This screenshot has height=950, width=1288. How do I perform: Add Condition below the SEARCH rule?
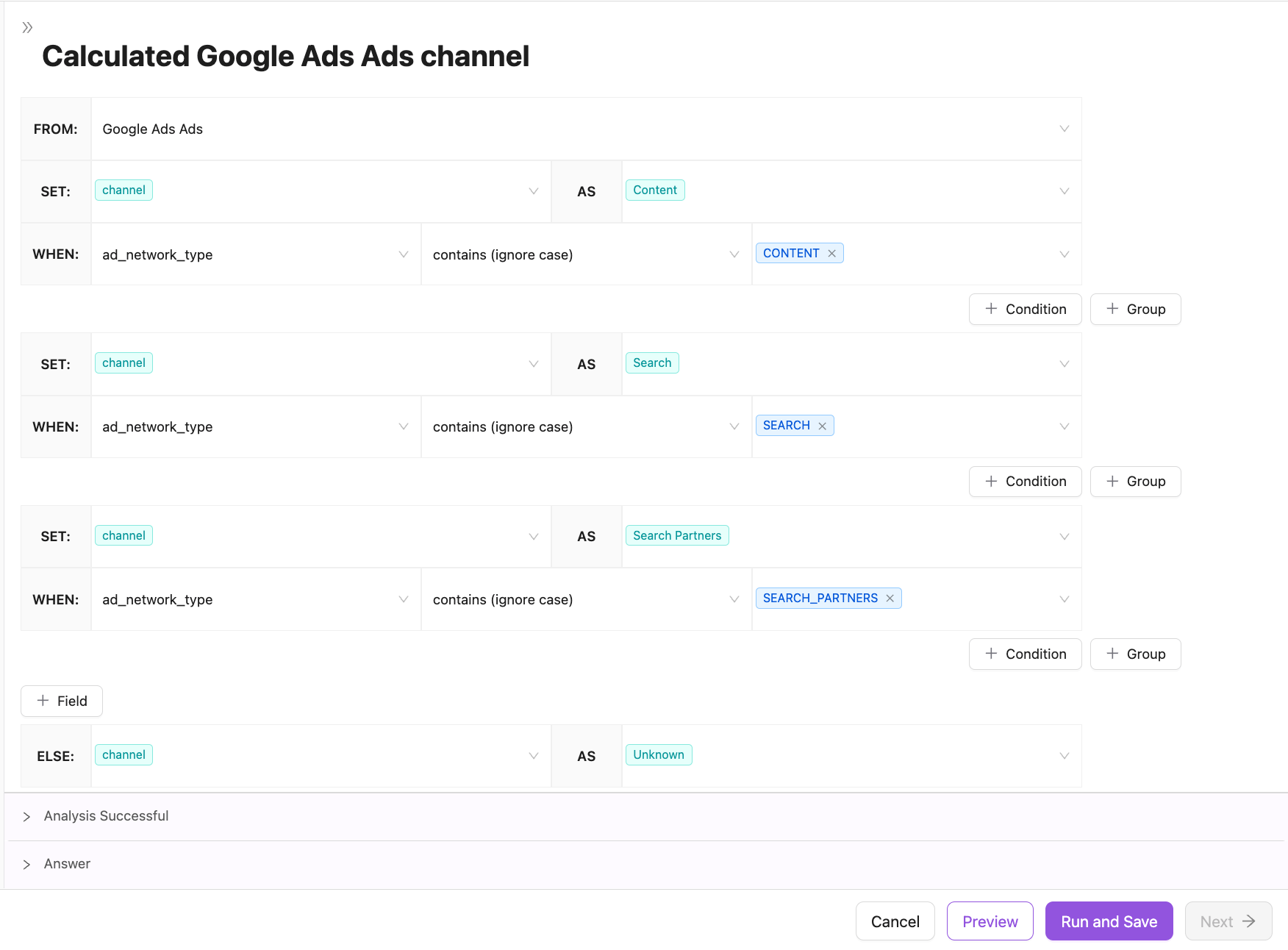coord(1025,482)
